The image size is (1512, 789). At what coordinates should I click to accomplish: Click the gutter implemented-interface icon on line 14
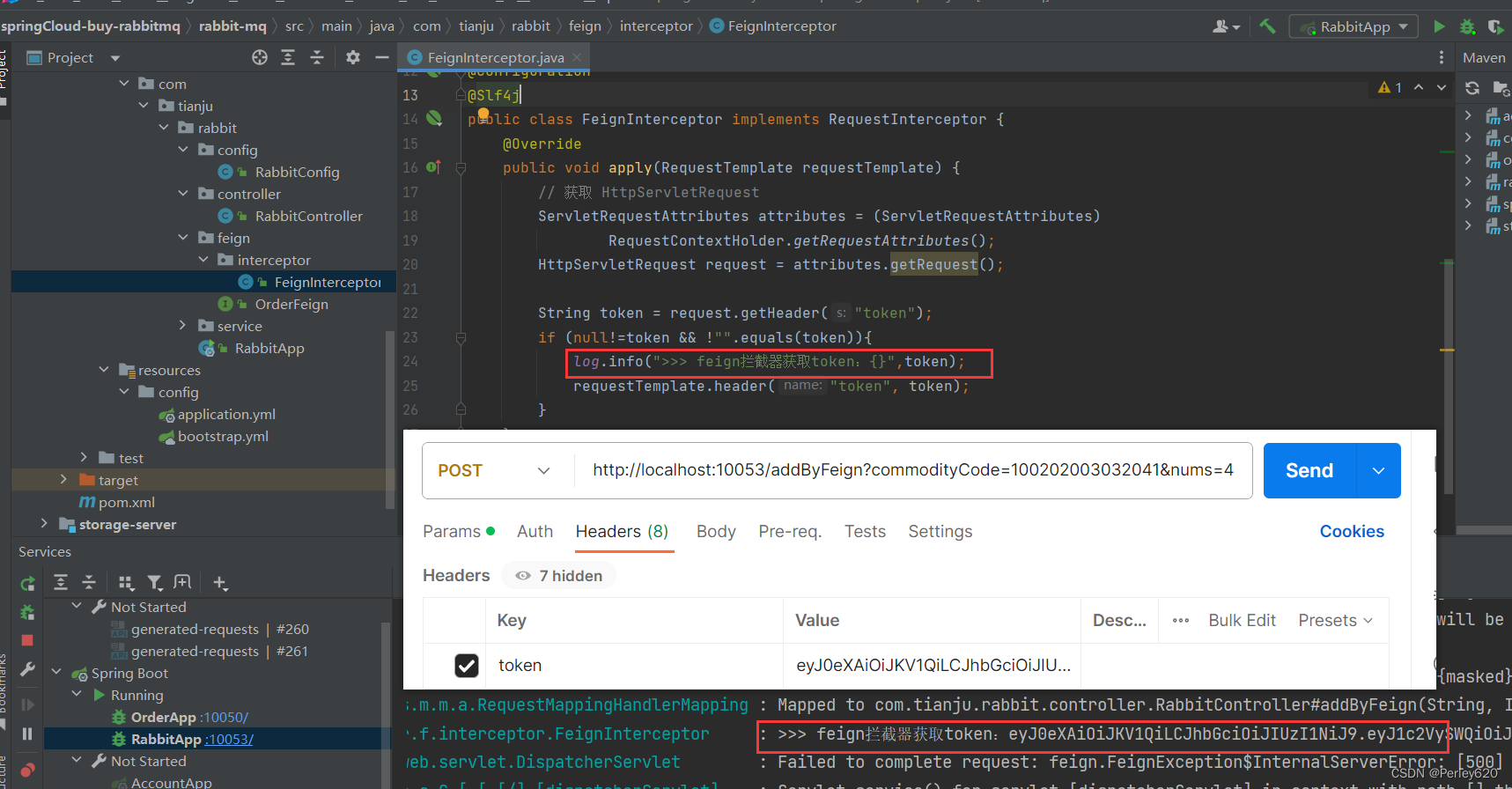tap(434, 118)
